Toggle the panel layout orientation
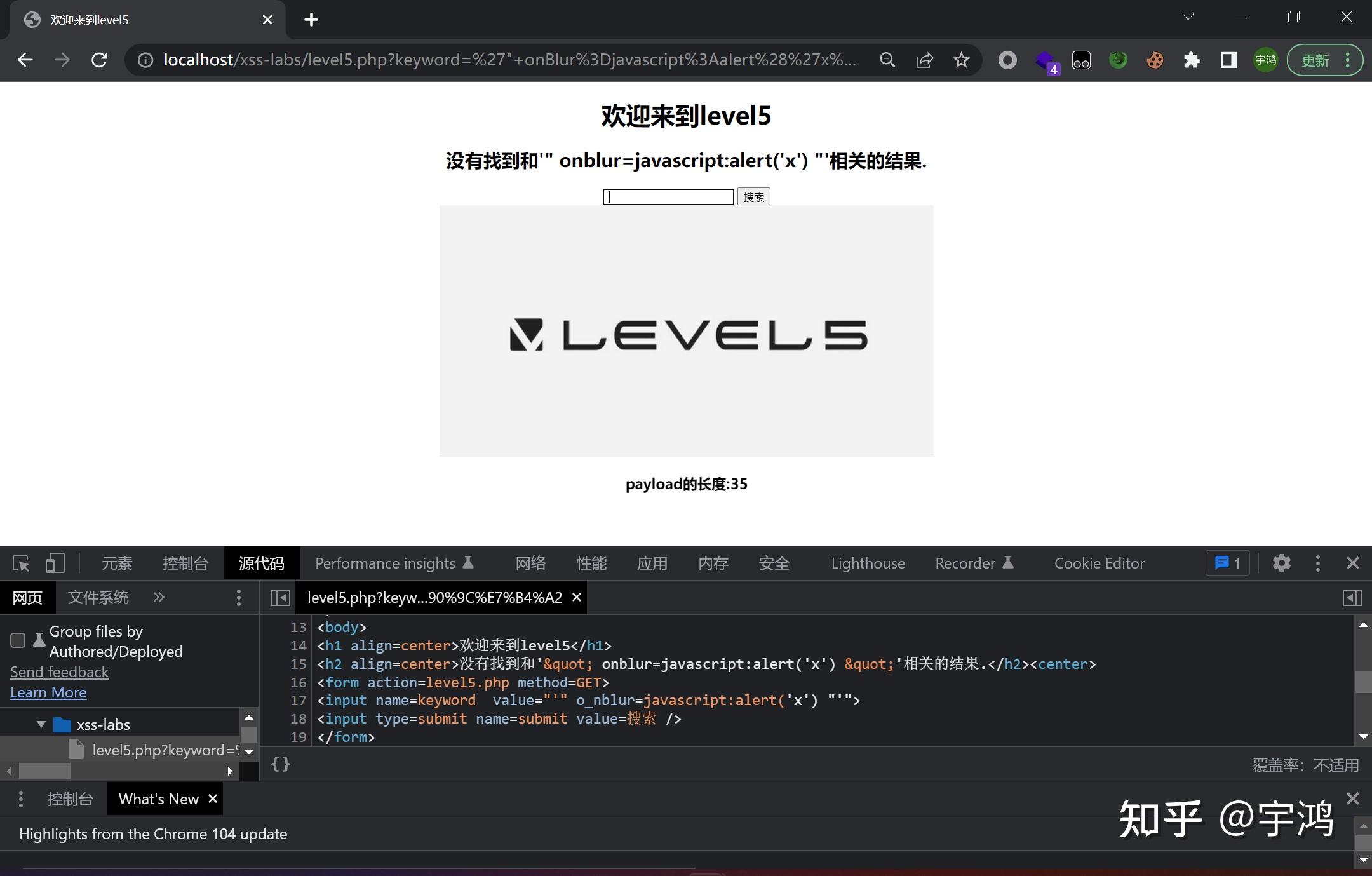The width and height of the screenshot is (1372, 876). pyautogui.click(x=1352, y=598)
